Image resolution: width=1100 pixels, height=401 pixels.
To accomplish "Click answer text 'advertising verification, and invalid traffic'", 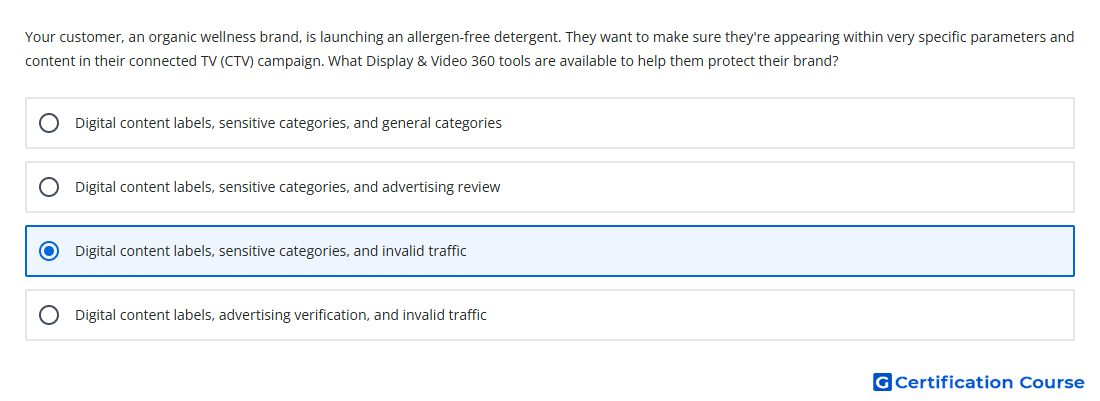I will click(x=353, y=315).
